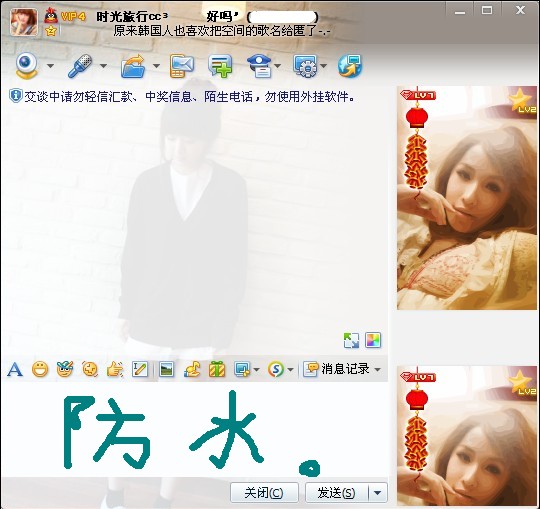Click the pointing hand nudge icon
This screenshot has width=540, height=509.
click(x=115, y=370)
